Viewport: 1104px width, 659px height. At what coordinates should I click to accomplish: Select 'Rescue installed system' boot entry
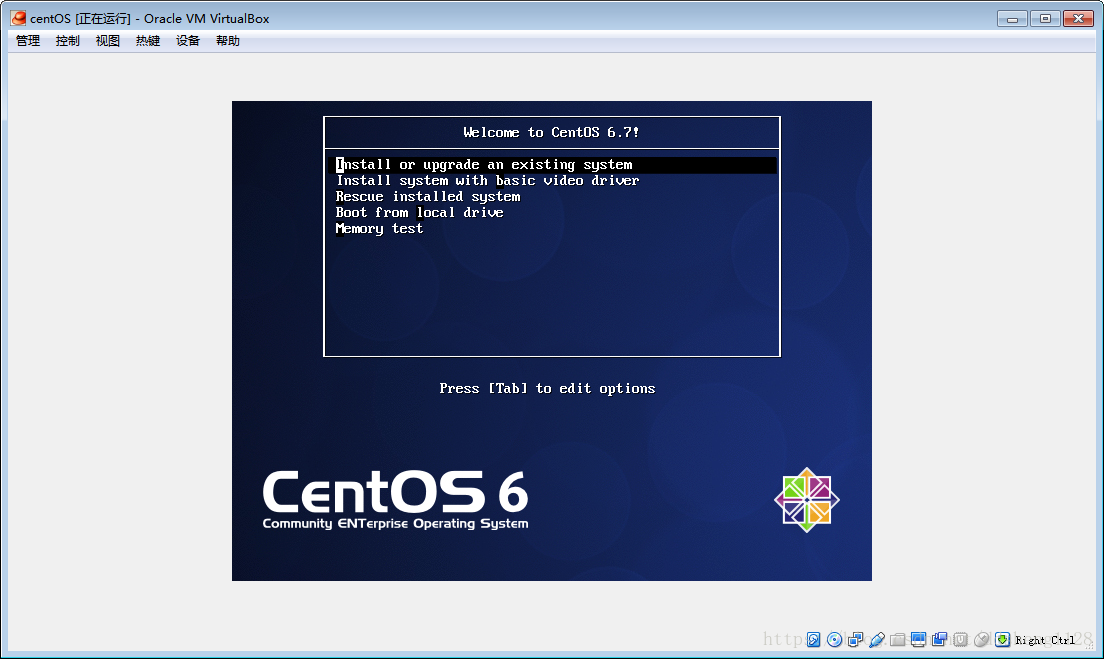click(428, 196)
